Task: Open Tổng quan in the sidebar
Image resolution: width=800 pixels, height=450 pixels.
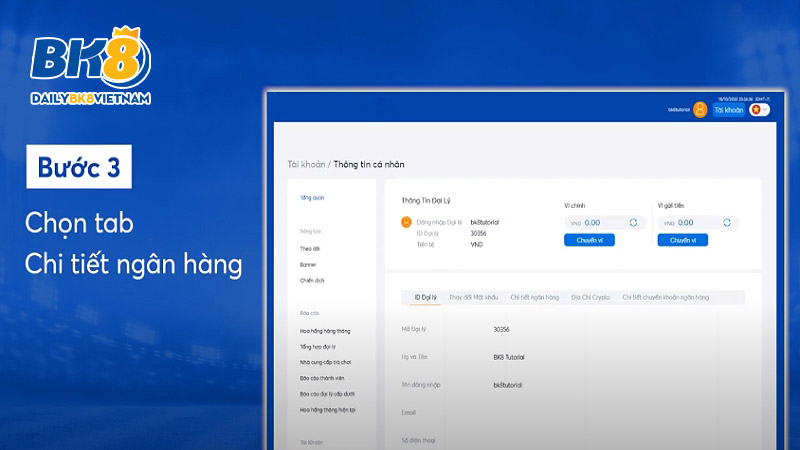Action: click(312, 197)
